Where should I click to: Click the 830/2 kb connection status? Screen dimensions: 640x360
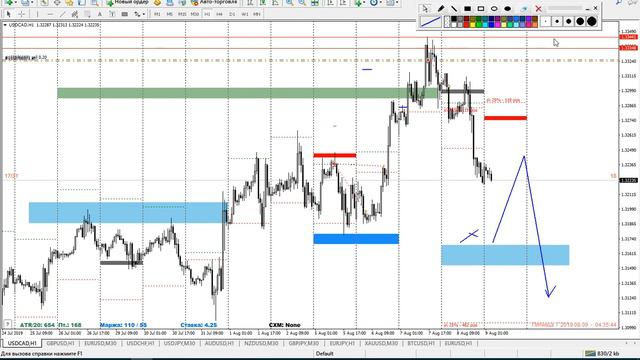pyautogui.click(x=602, y=353)
